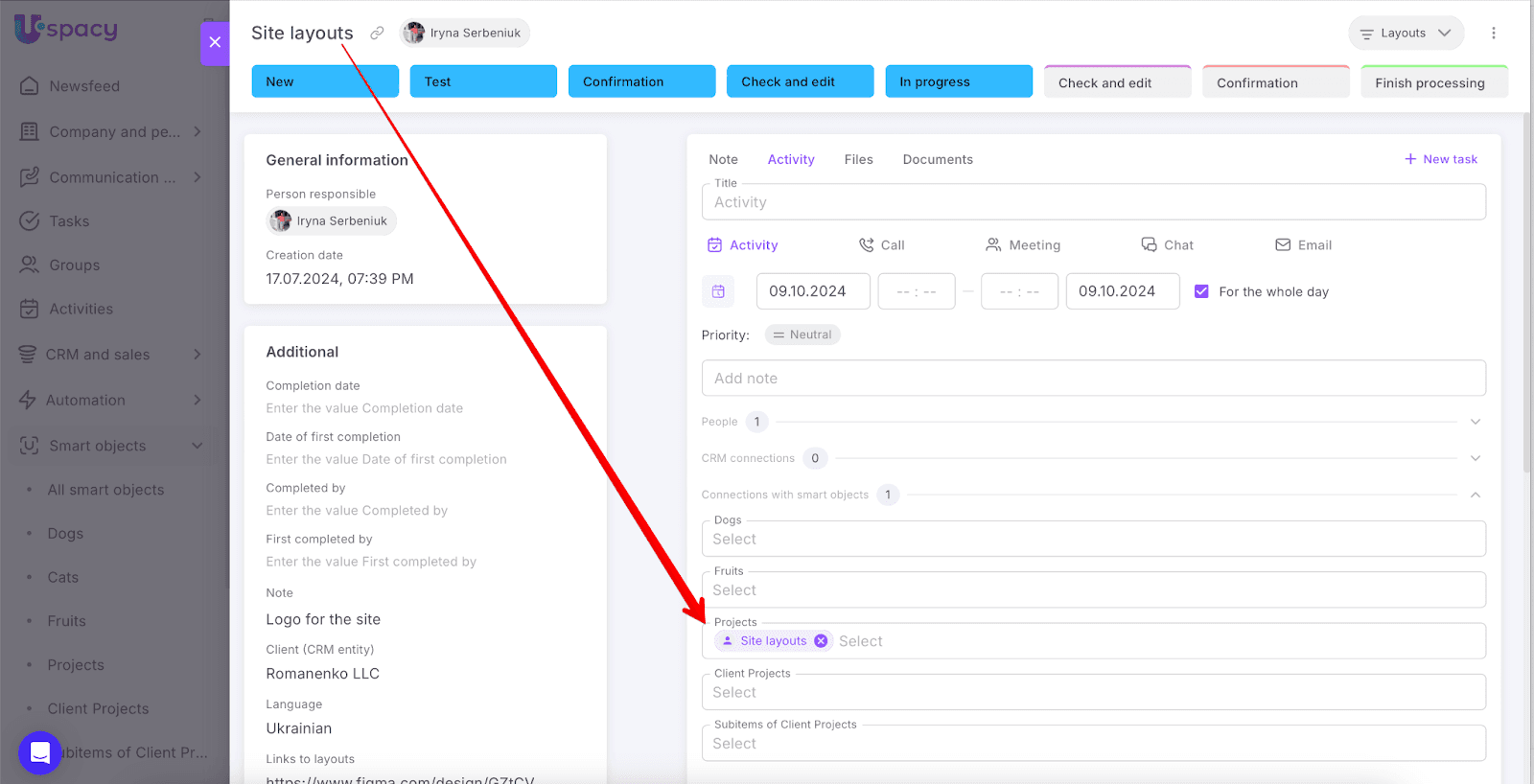Choose the Chat activity type
Image resolution: width=1534 pixels, height=784 pixels.
point(1167,245)
